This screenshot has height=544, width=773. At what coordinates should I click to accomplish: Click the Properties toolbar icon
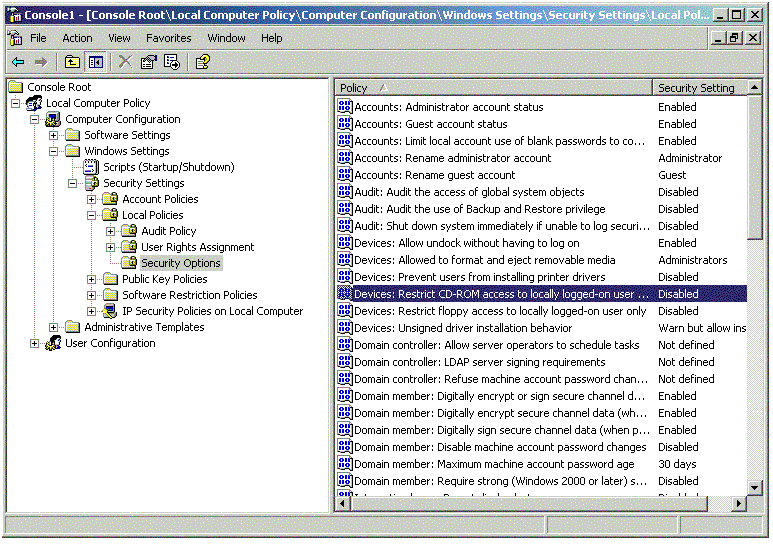[149, 62]
